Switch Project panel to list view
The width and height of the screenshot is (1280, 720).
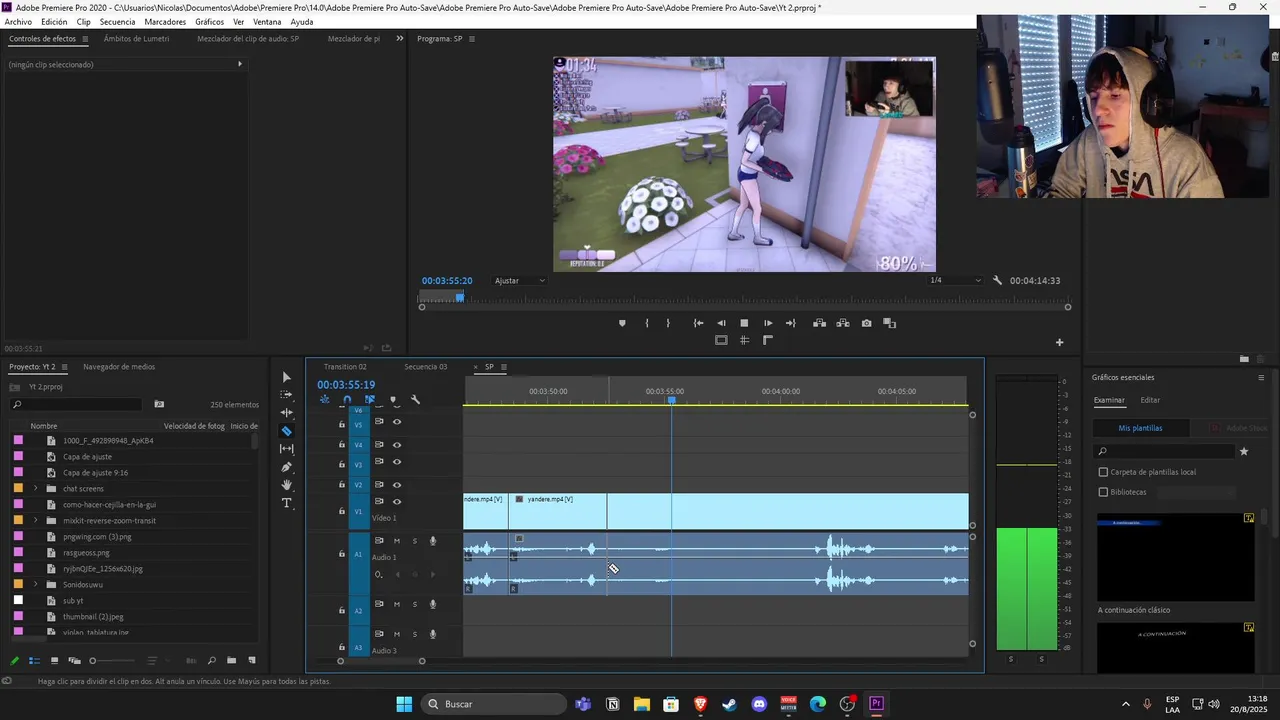34,660
